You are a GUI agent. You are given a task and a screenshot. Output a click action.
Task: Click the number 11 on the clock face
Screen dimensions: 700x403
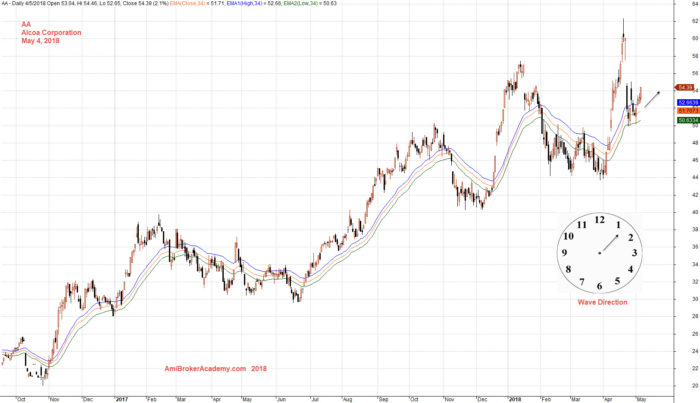(581, 225)
